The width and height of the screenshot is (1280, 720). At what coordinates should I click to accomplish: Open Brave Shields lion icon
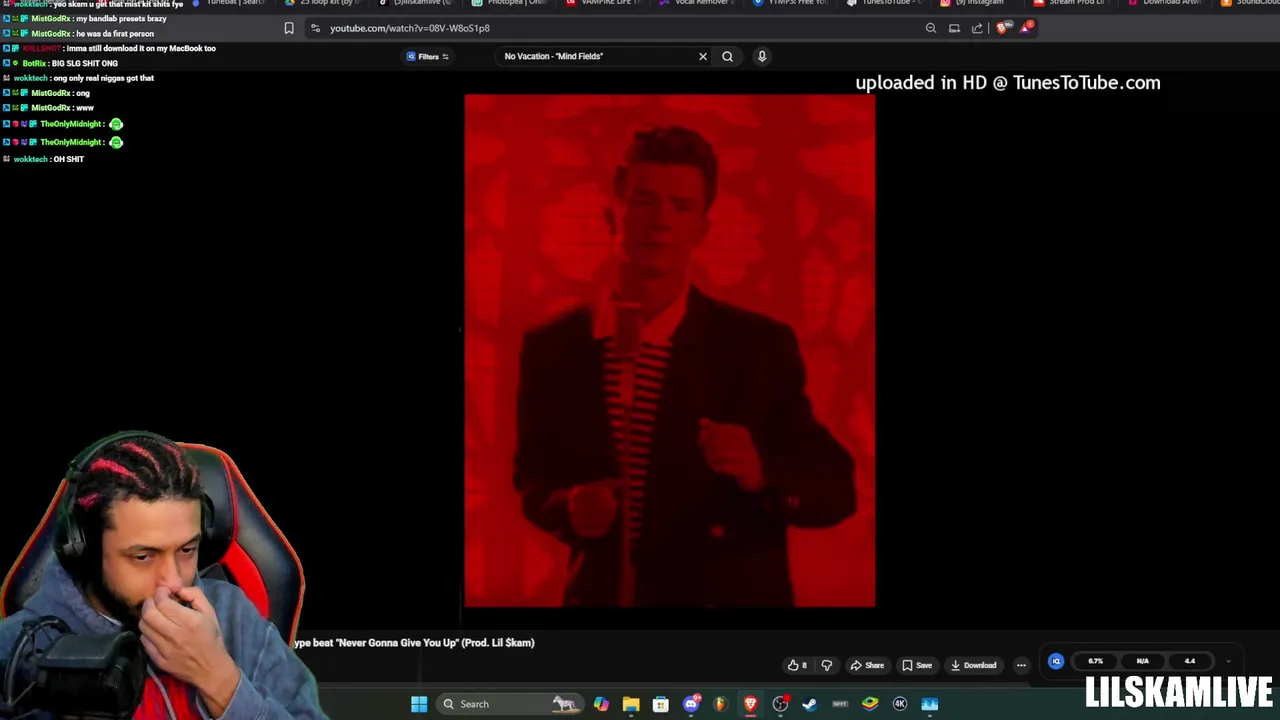1003,28
